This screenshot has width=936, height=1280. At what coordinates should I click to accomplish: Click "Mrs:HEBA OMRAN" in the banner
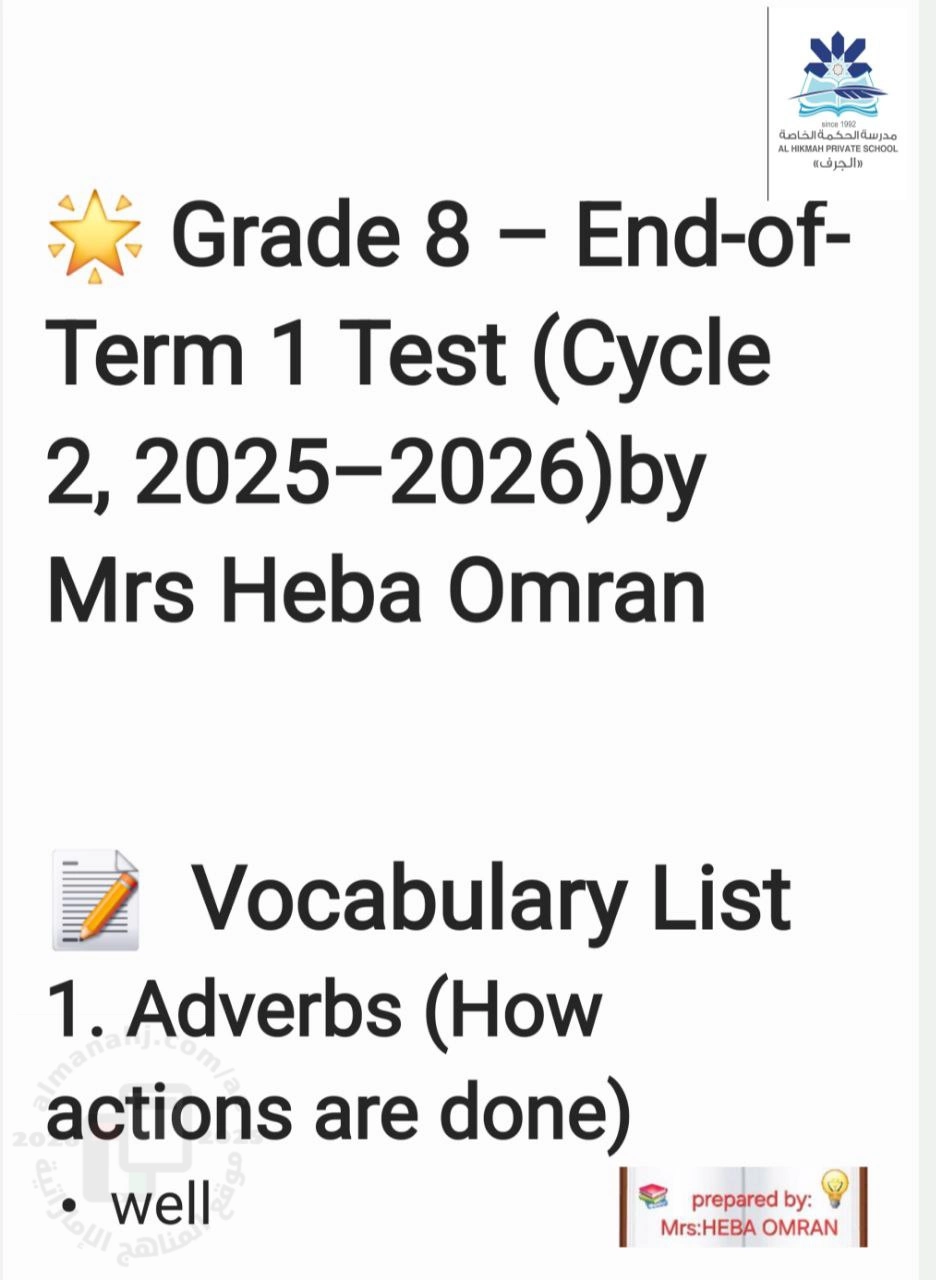pyautogui.click(x=749, y=1228)
